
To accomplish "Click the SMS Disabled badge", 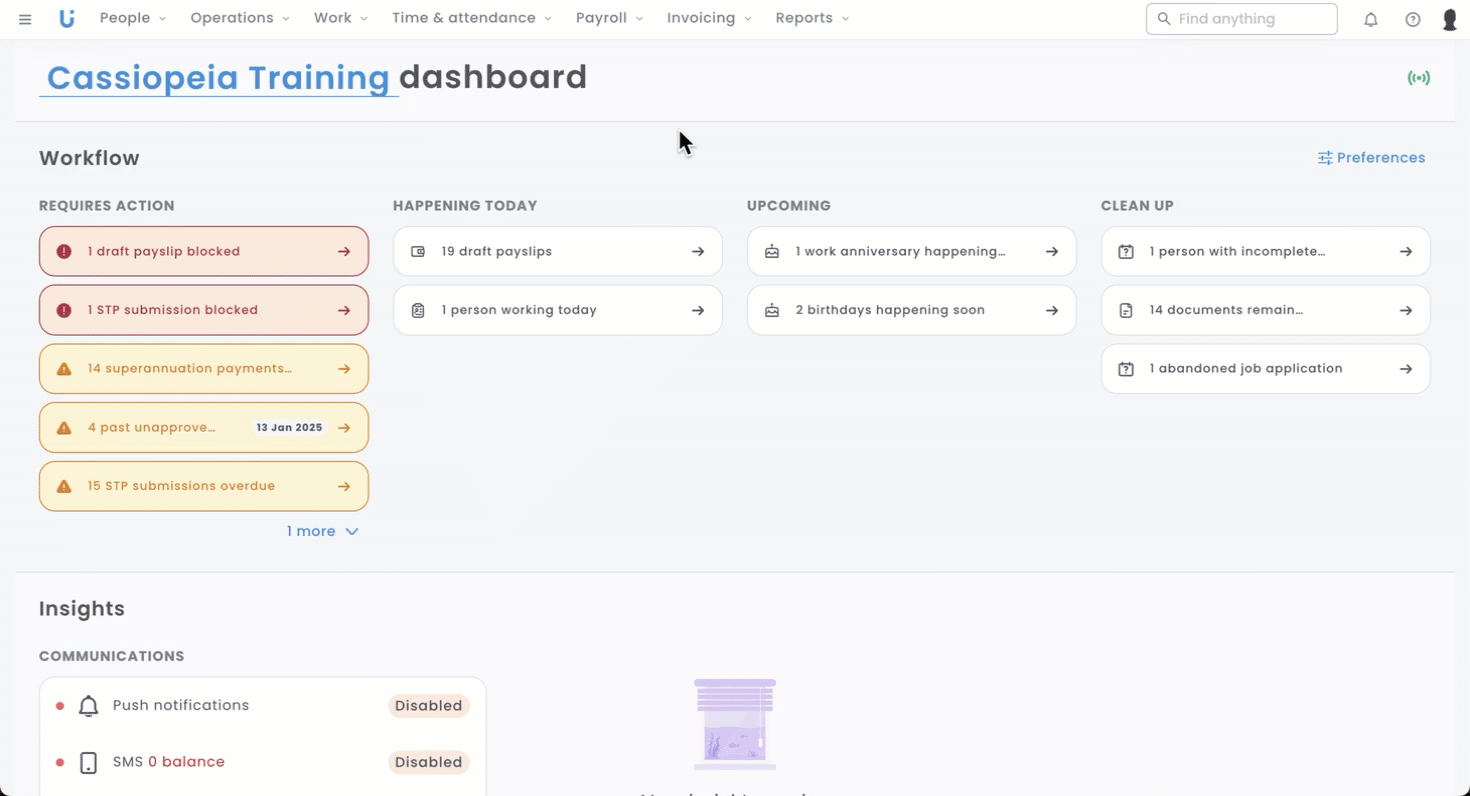I will tap(428, 762).
